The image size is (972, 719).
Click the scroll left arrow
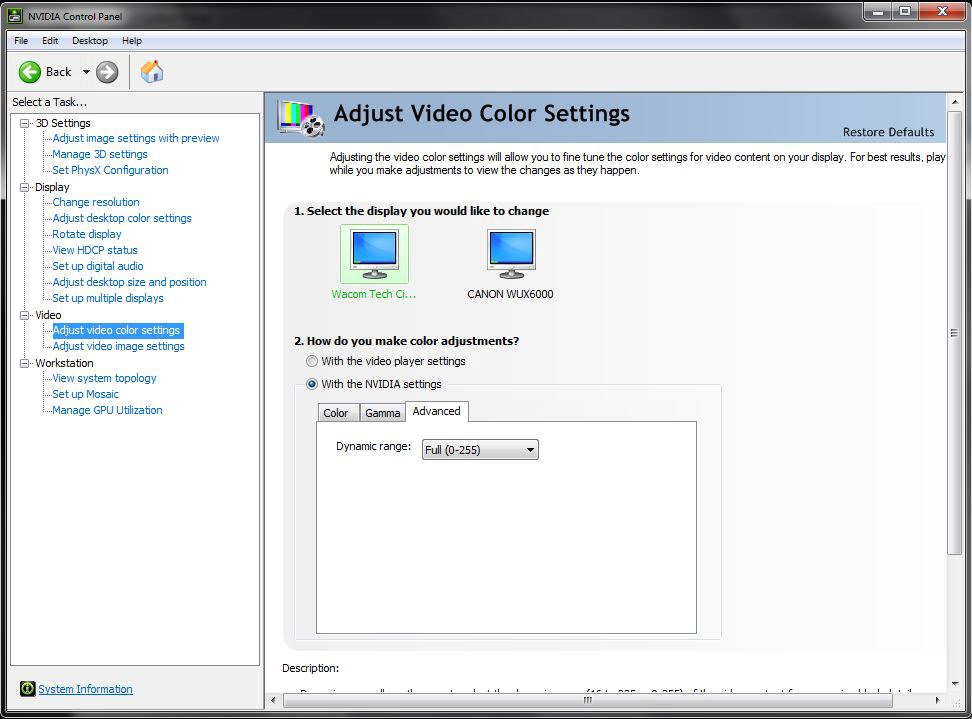coord(273,700)
